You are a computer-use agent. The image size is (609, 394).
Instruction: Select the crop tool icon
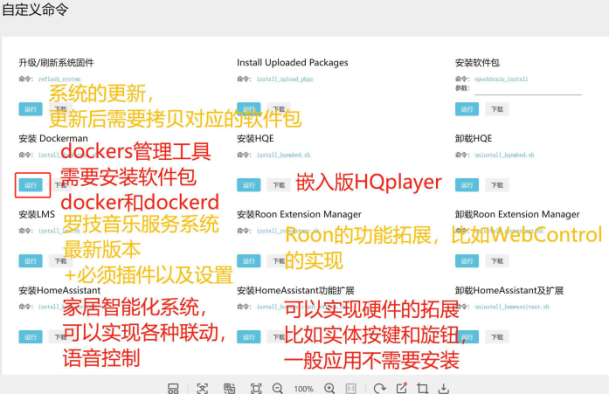[x=423, y=388]
